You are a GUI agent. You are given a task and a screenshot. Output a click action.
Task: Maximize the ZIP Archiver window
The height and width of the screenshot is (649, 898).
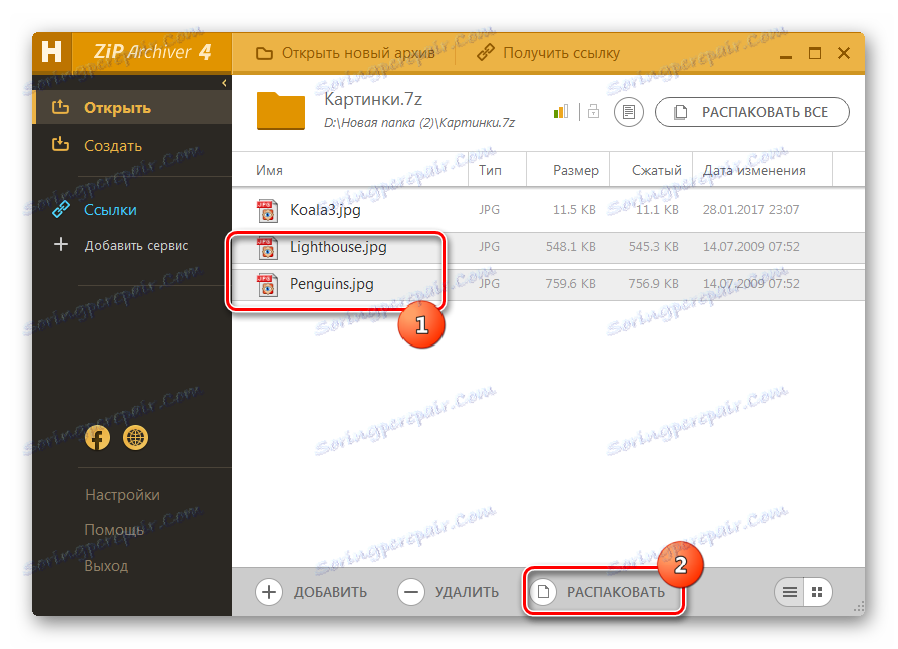point(815,53)
